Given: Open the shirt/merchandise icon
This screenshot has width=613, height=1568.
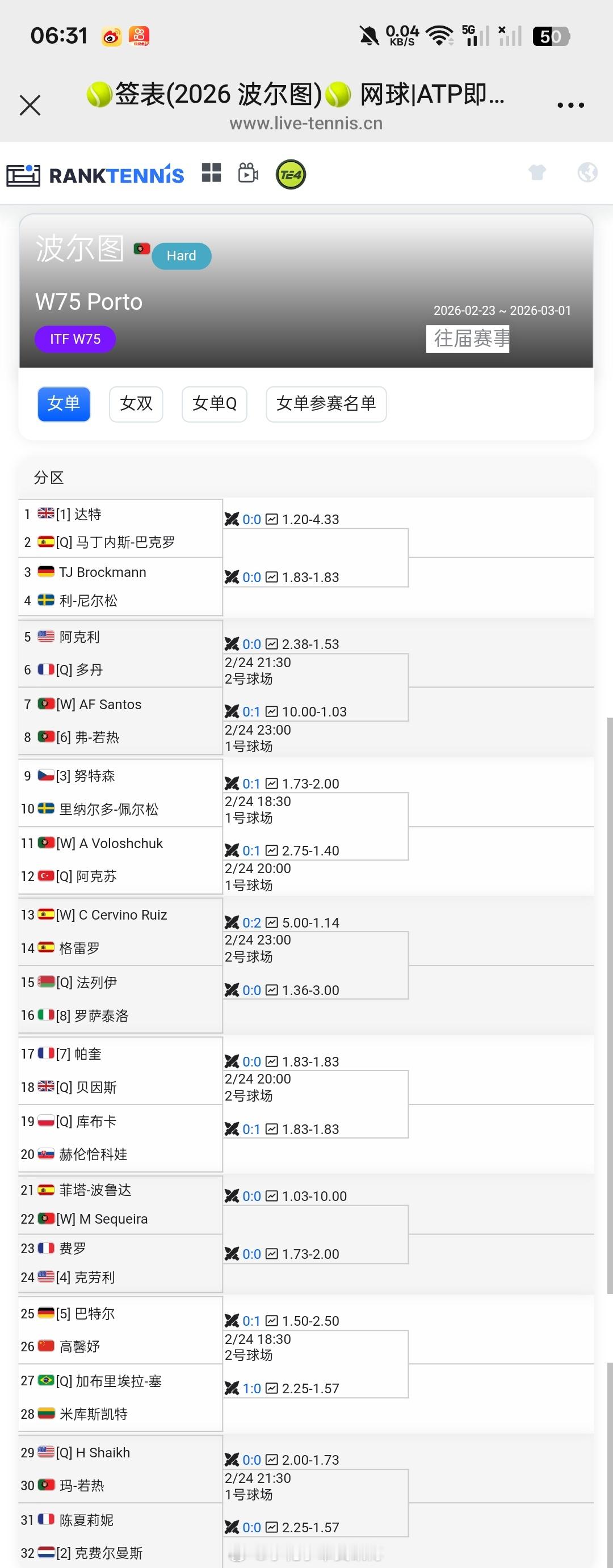Looking at the screenshot, I should click(x=536, y=173).
